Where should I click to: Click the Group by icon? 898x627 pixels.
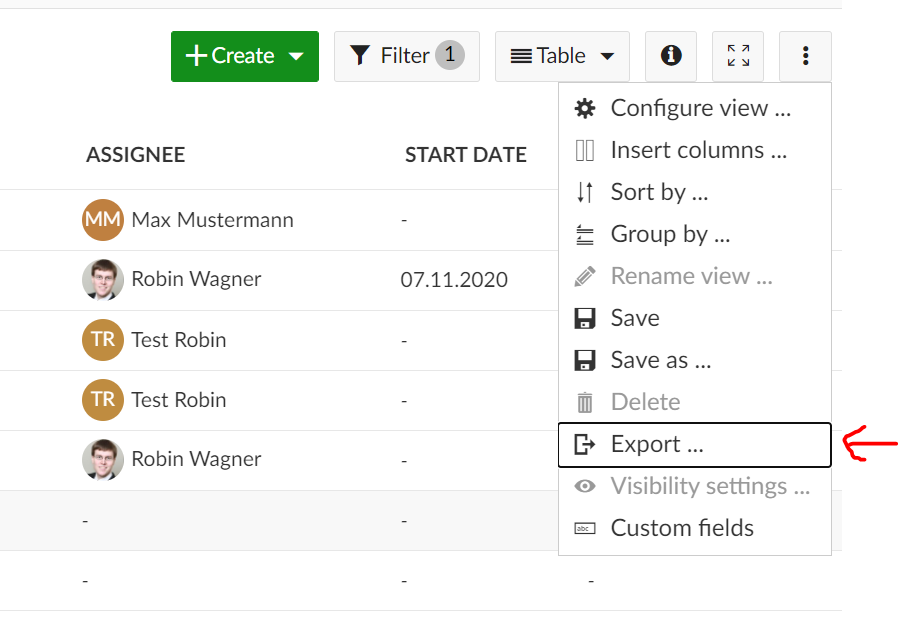tap(585, 235)
